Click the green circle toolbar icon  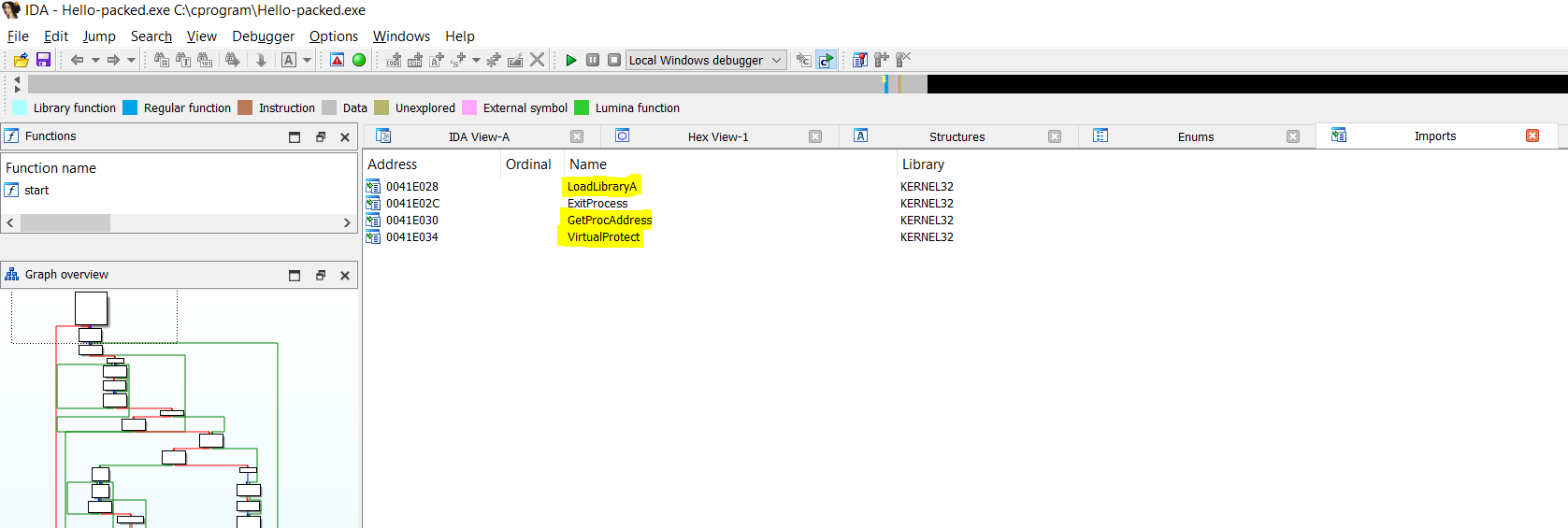point(359,60)
